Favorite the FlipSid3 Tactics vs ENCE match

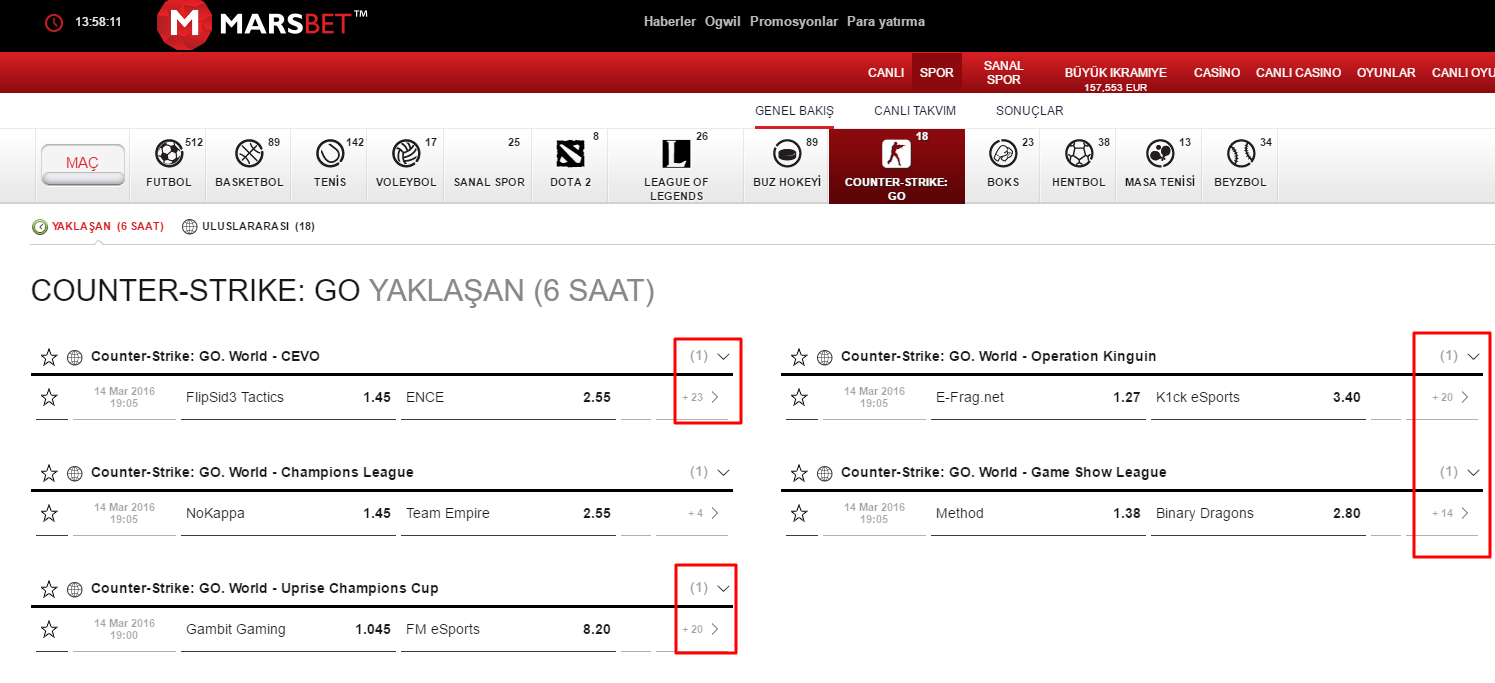(x=49, y=398)
